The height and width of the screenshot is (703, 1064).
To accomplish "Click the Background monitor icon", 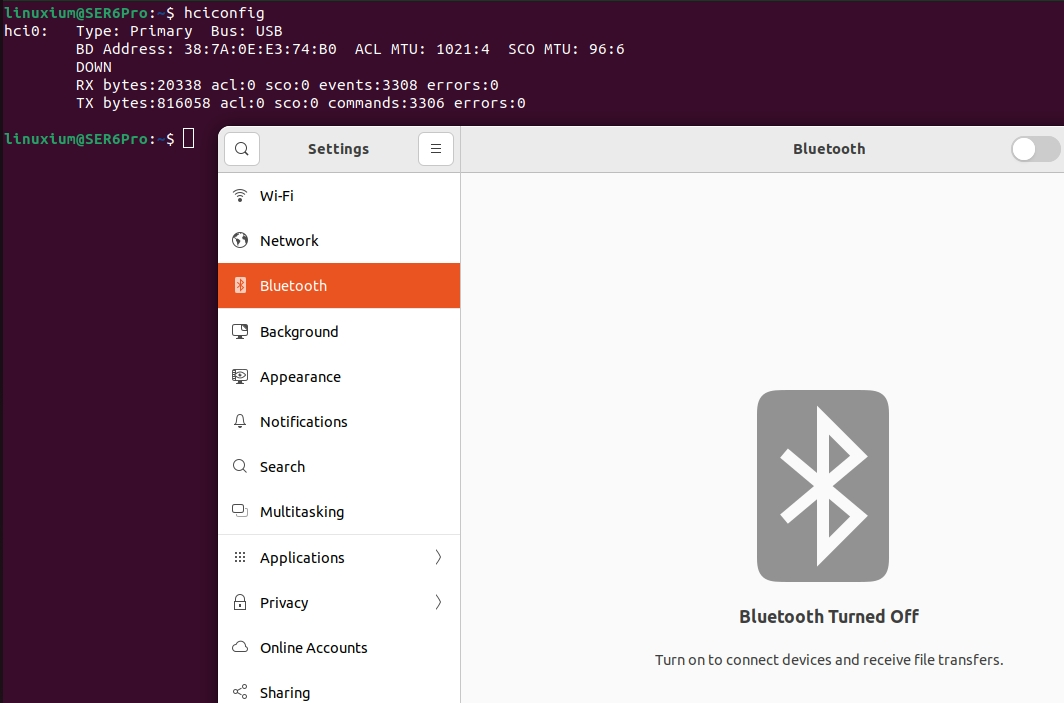I will pyautogui.click(x=240, y=331).
